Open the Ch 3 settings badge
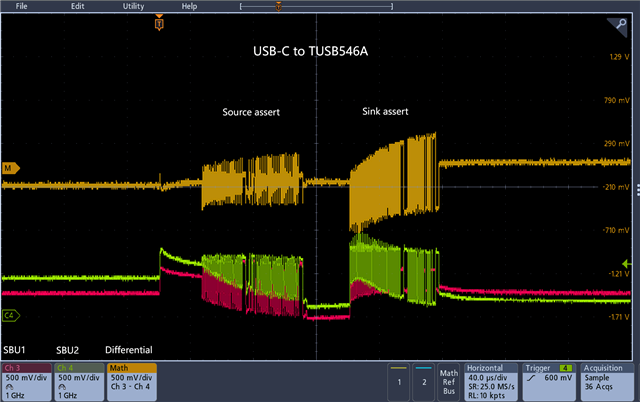Viewport: 640px width, 402px height. click(27, 382)
